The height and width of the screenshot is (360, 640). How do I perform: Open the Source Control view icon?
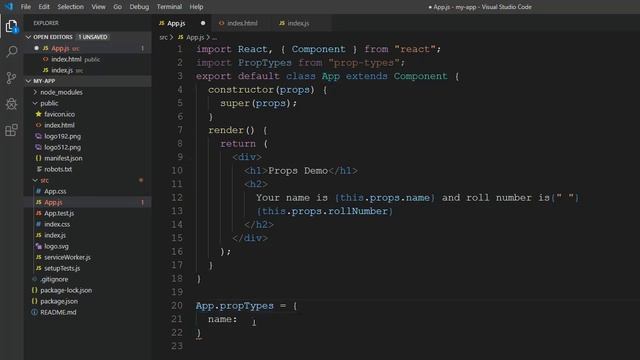pyautogui.click(x=11, y=78)
